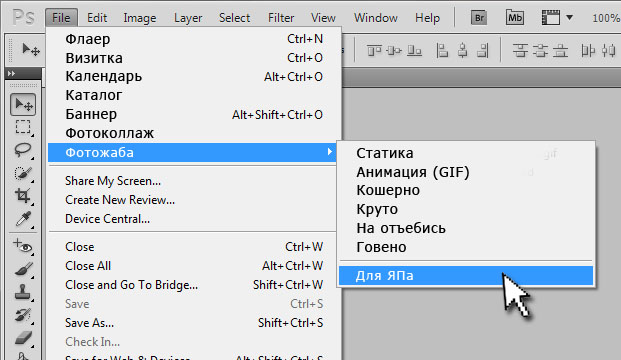
Task: Choose Визитка from the File menu
Action: click(x=194, y=58)
